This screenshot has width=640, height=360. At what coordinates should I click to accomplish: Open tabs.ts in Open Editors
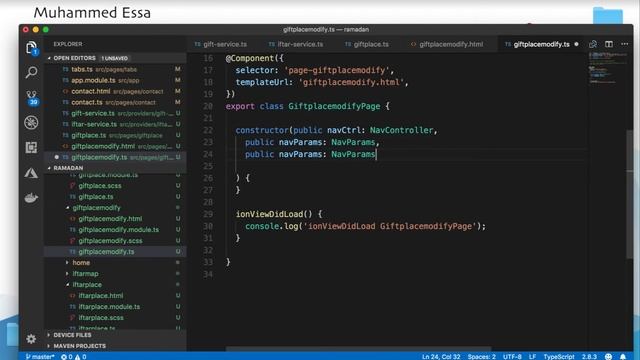[x=116, y=69]
